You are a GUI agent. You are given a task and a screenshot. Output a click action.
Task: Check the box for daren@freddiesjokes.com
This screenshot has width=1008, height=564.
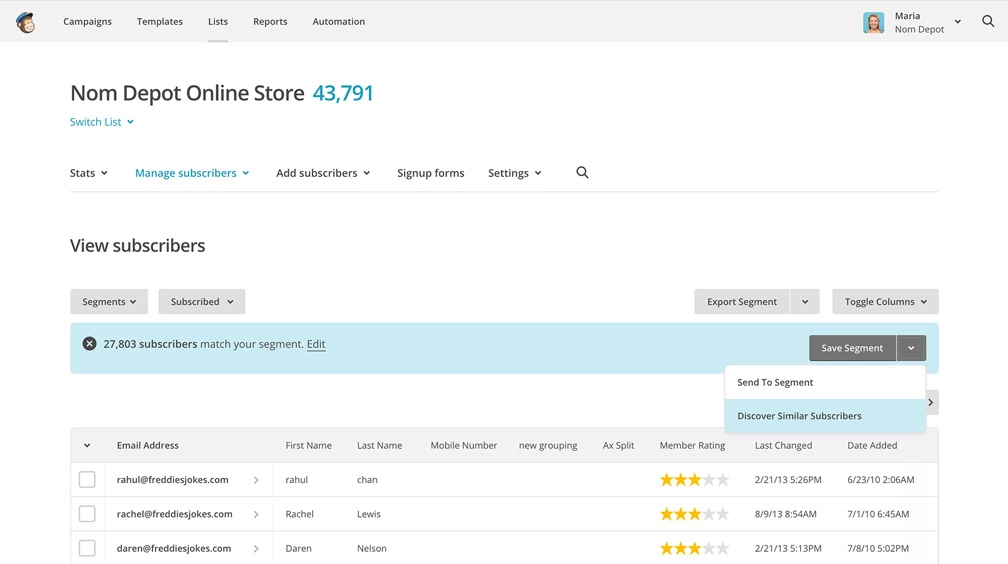pos(87,548)
